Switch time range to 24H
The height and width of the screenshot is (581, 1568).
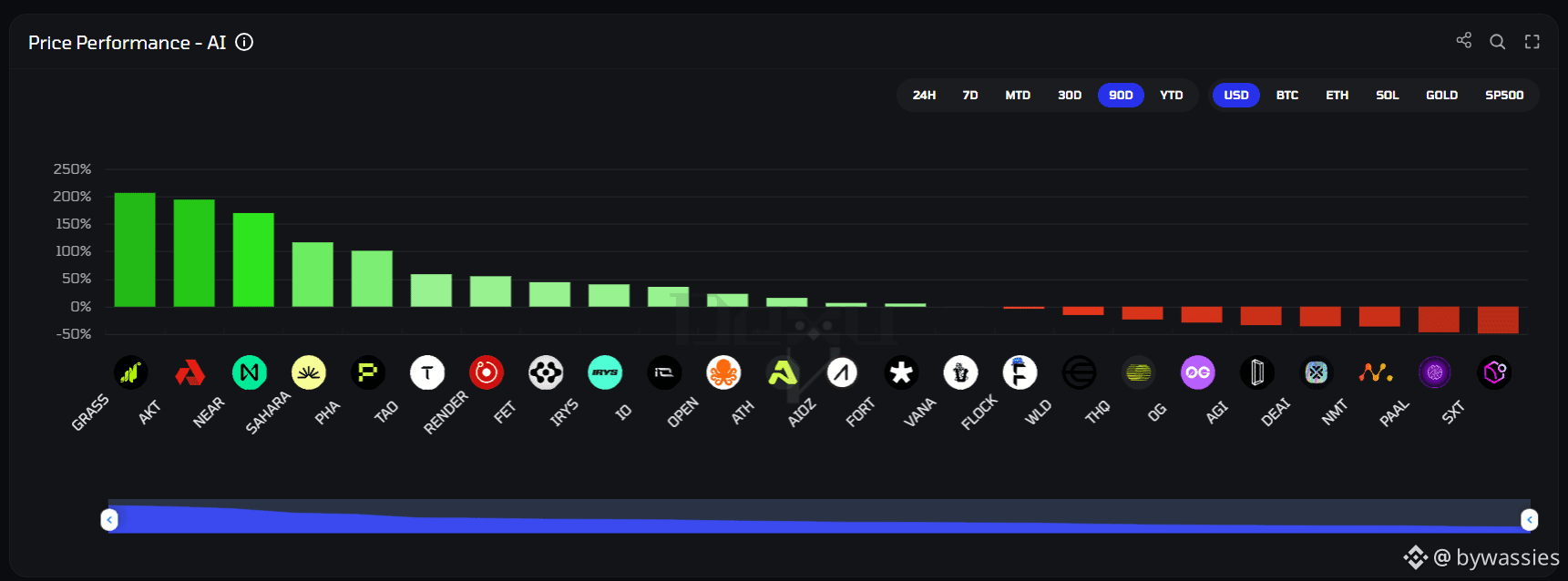tap(924, 95)
